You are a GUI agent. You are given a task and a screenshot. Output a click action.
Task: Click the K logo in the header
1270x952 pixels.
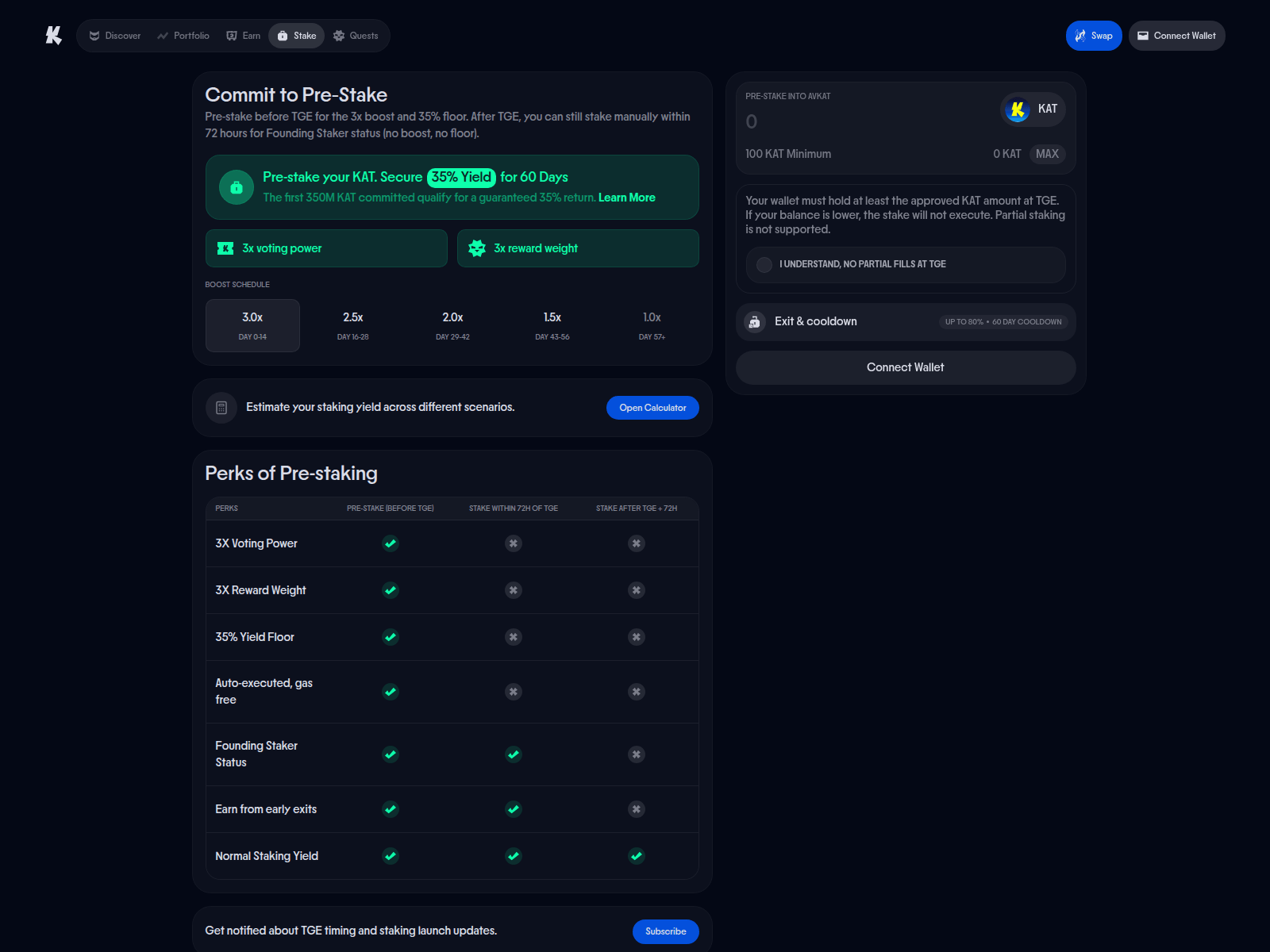coord(53,36)
